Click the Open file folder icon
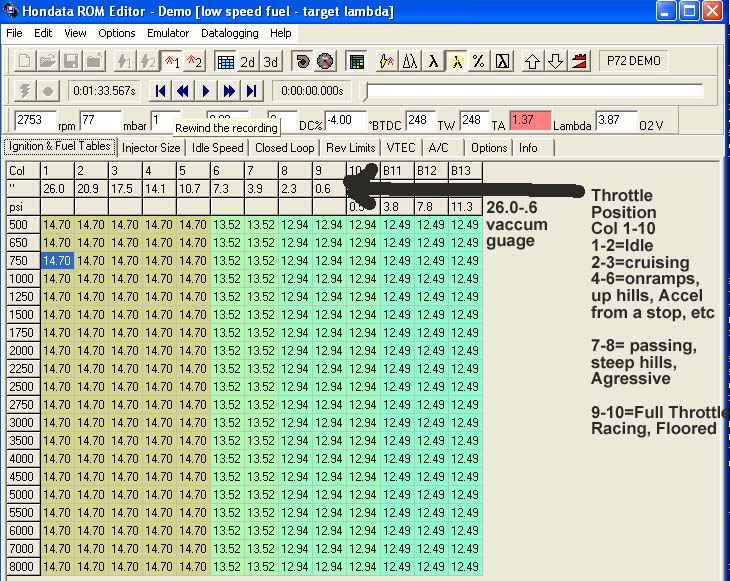 tap(48, 61)
